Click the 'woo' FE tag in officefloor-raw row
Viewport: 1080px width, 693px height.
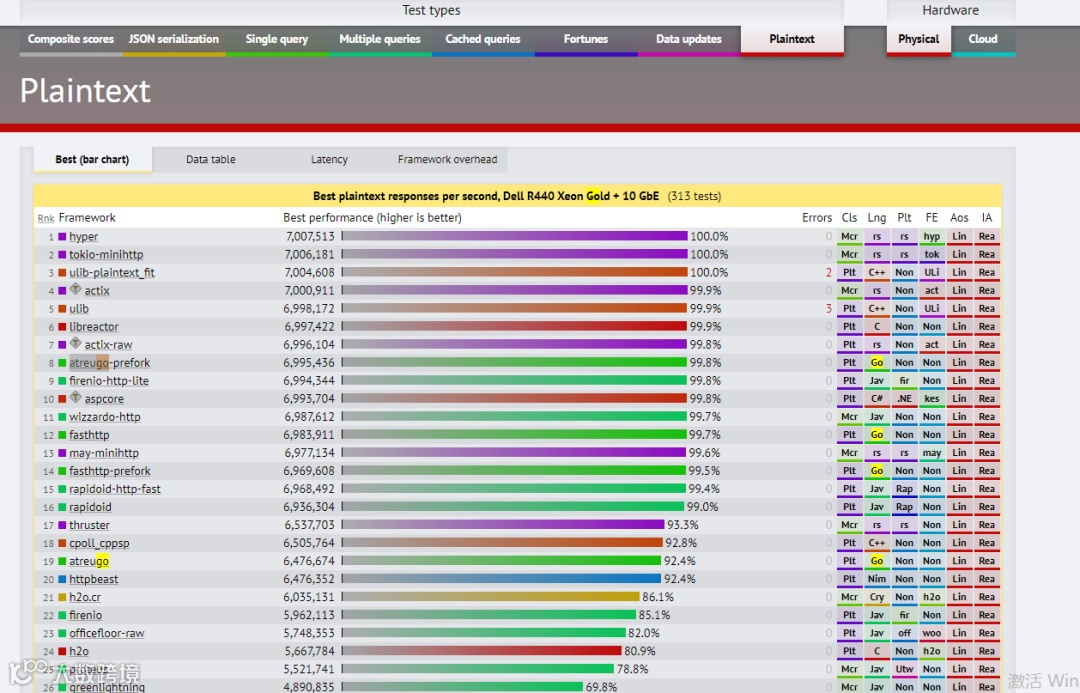click(x=931, y=634)
